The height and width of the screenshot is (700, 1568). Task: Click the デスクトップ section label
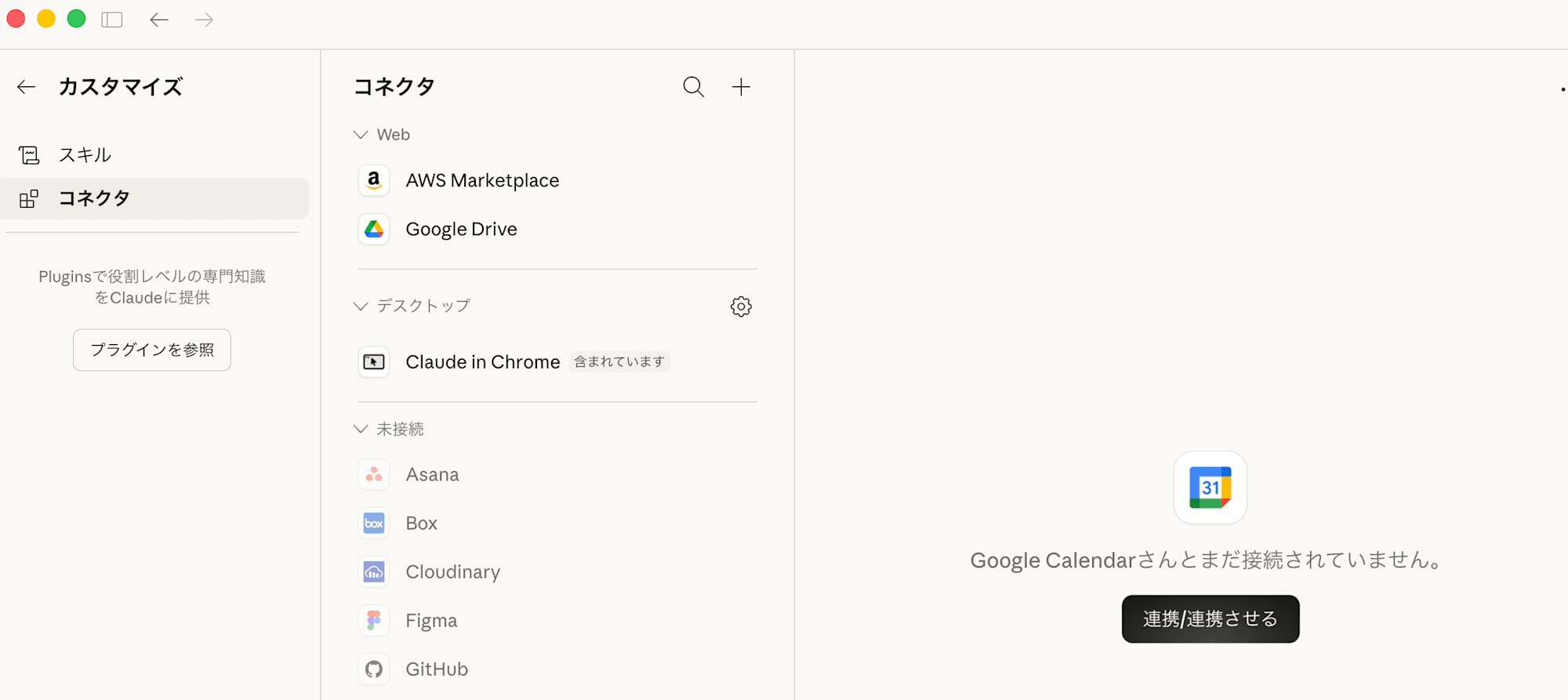click(423, 306)
